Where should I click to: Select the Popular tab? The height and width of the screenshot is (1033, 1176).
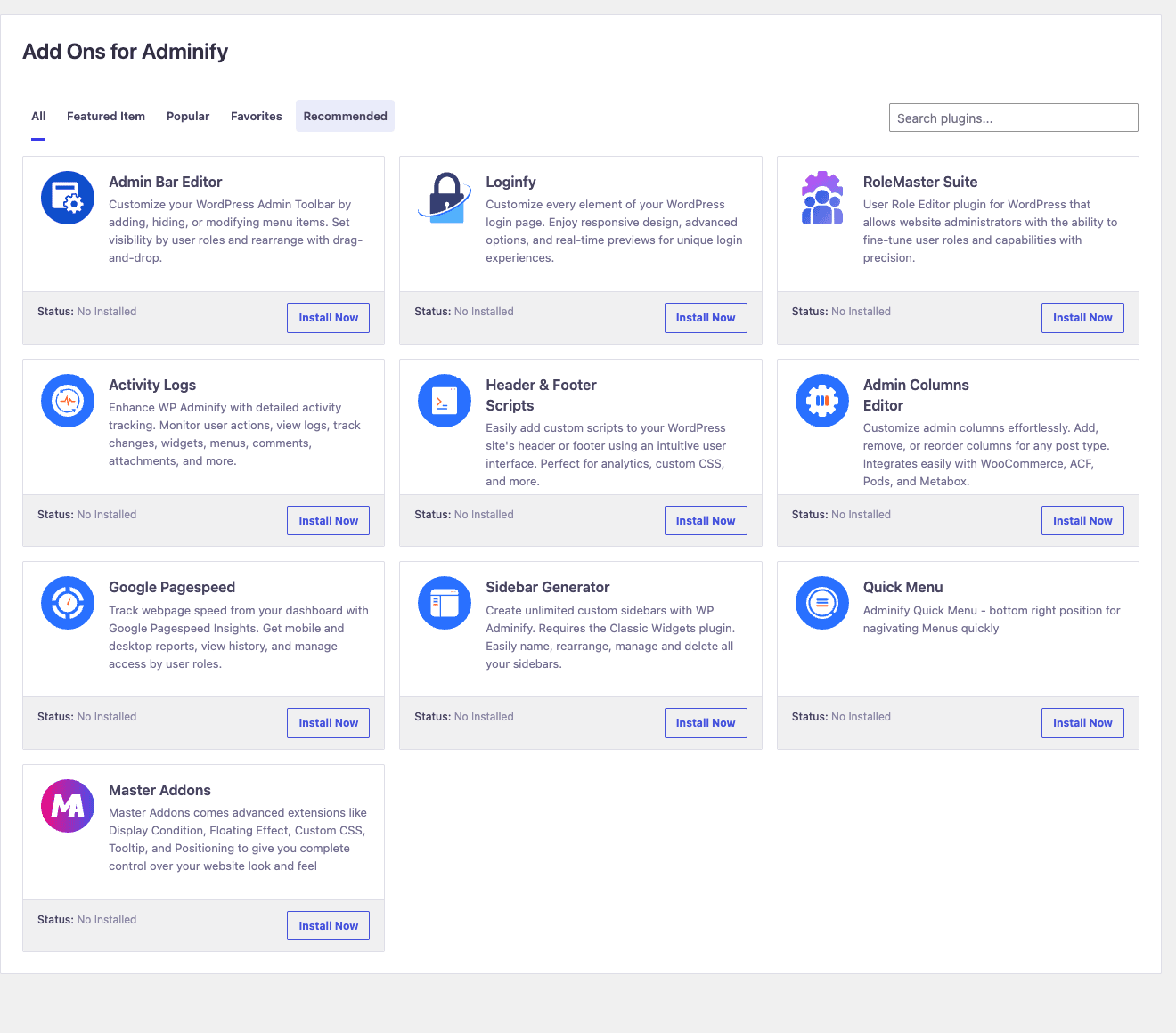click(x=188, y=116)
